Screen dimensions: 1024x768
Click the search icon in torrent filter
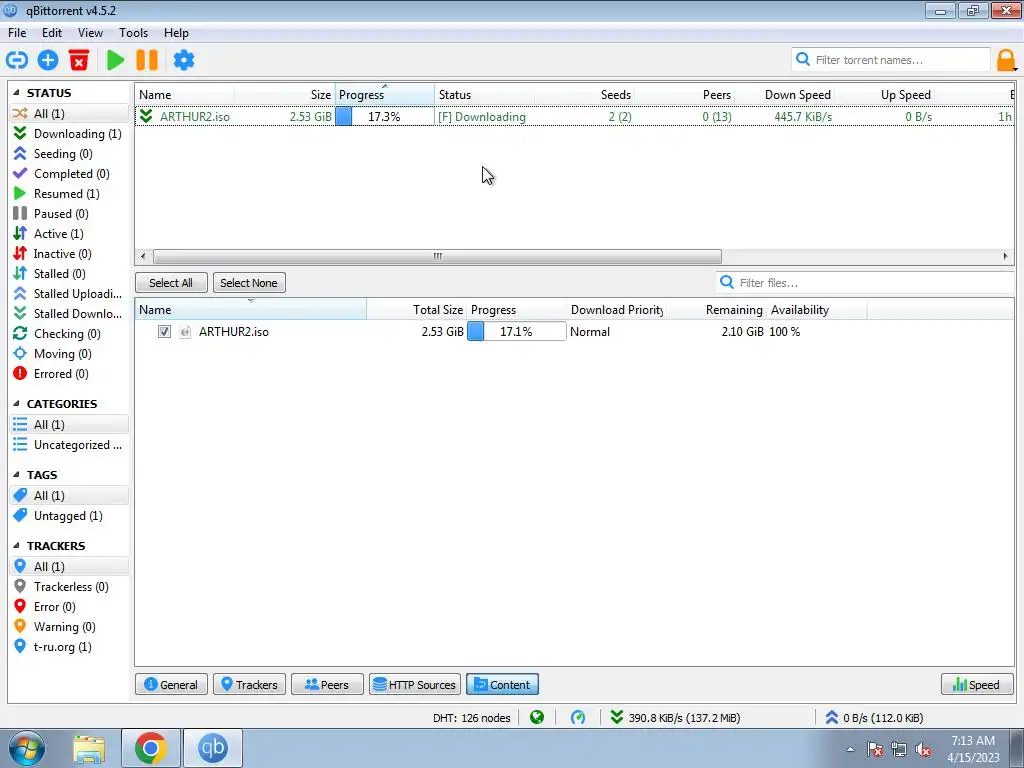tap(803, 59)
